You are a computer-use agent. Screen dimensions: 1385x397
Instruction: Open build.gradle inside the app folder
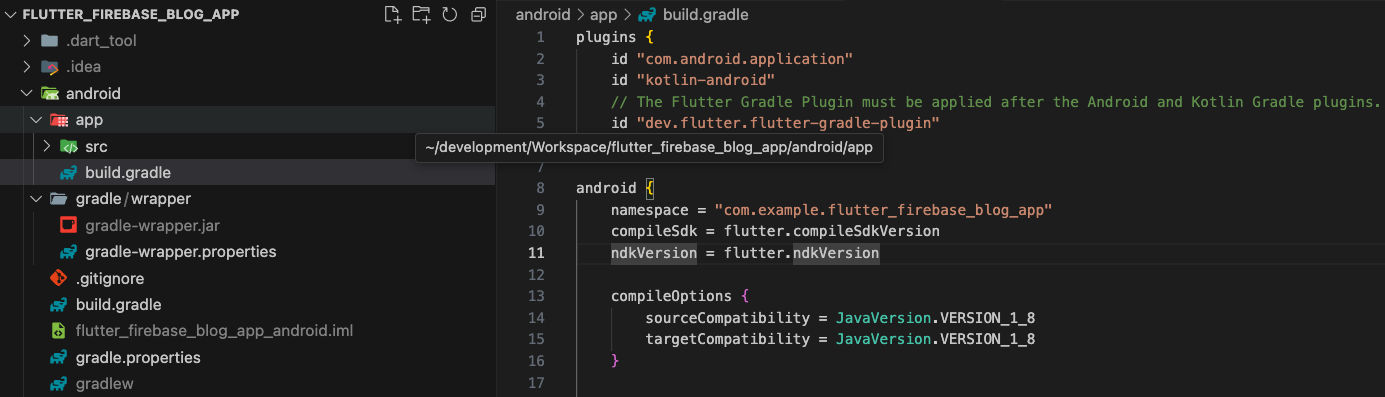247,173
